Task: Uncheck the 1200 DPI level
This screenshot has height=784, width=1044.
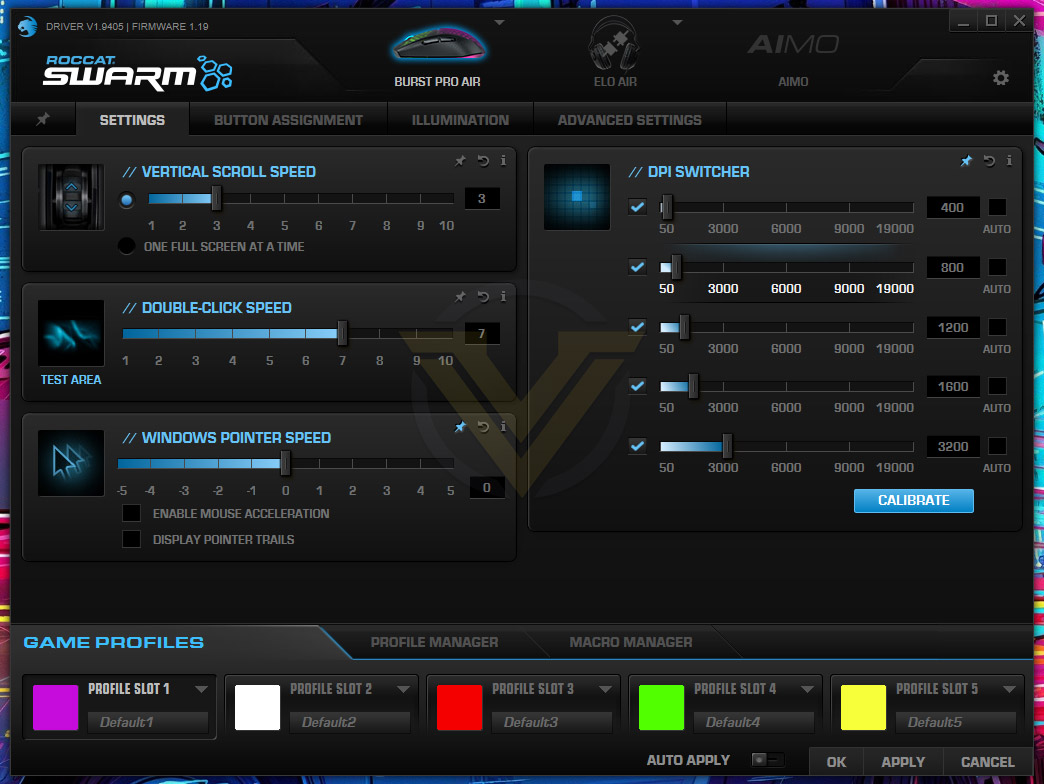Action: pyautogui.click(x=637, y=327)
